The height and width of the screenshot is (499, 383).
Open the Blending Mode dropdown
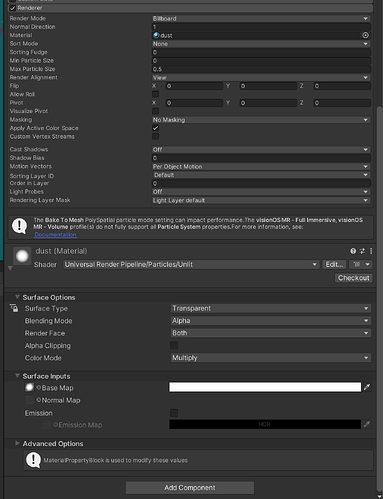(x=271, y=321)
